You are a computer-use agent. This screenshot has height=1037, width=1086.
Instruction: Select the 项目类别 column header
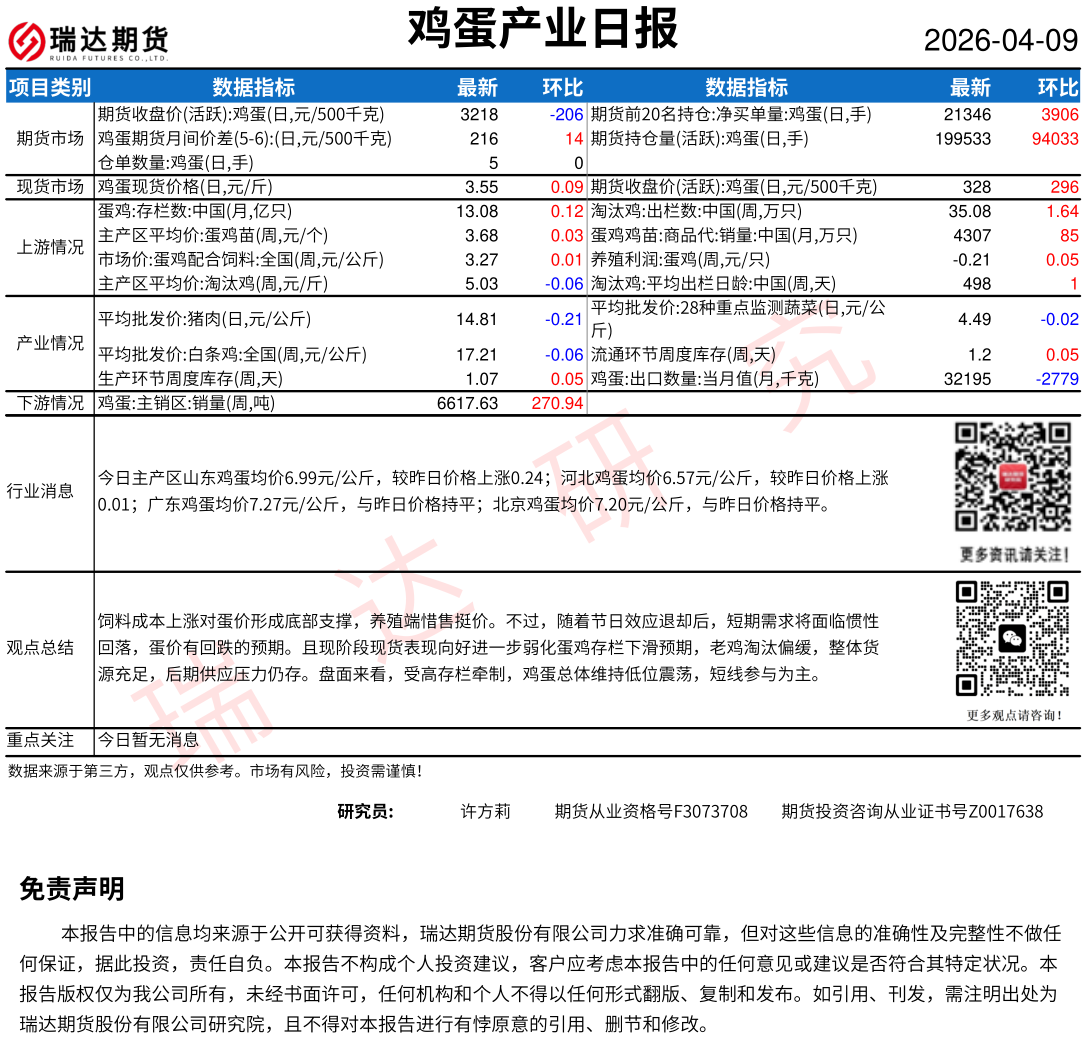50,87
